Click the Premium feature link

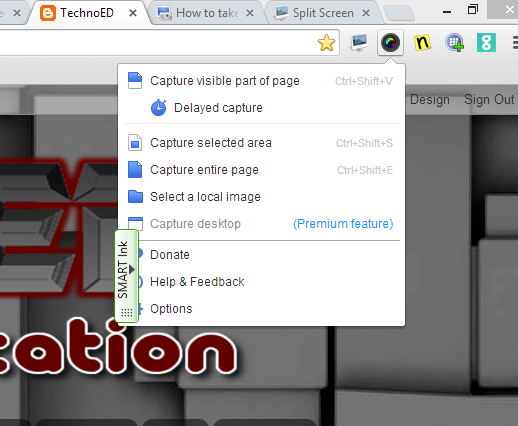point(343,224)
